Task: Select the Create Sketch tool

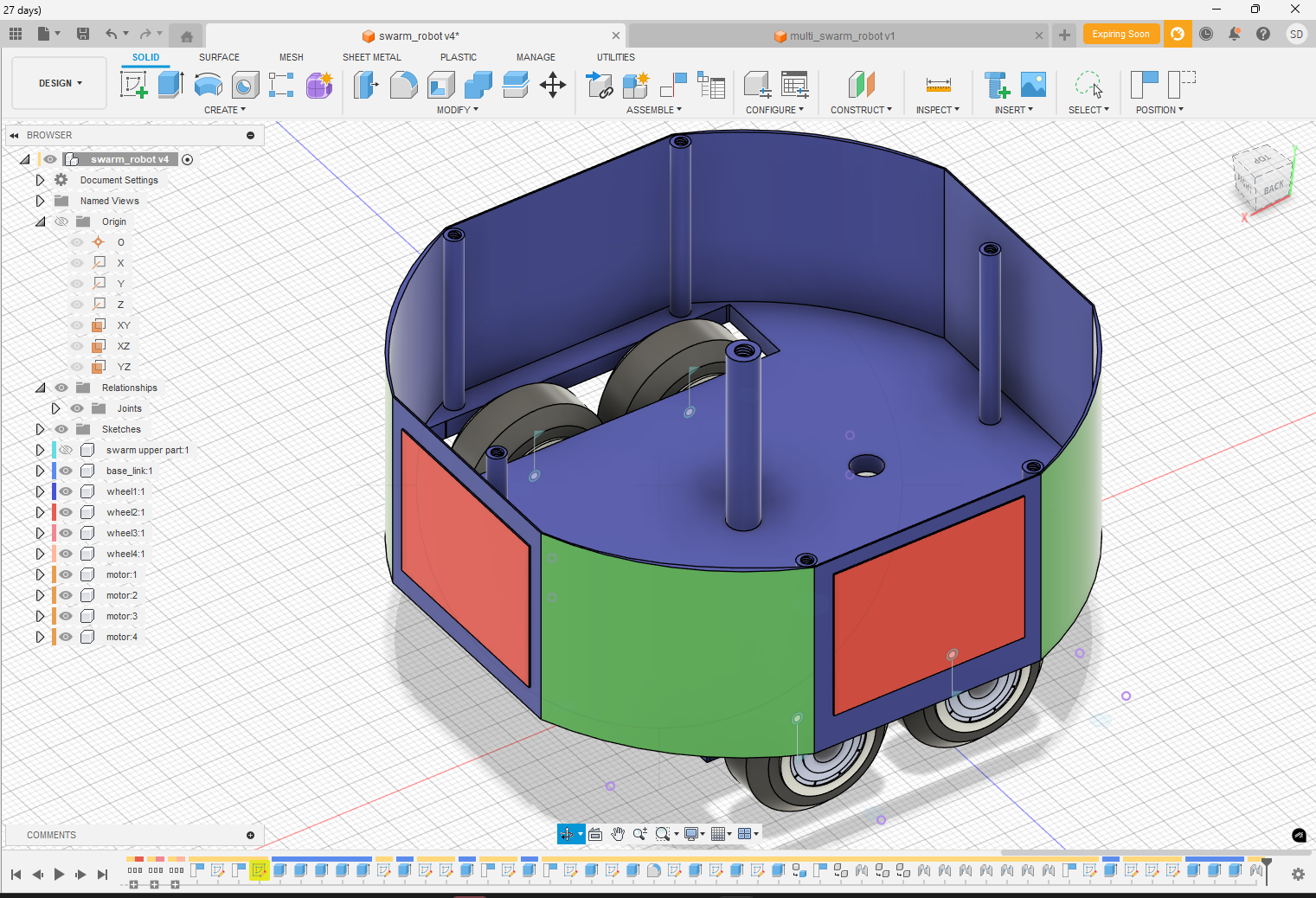Action: click(x=133, y=85)
